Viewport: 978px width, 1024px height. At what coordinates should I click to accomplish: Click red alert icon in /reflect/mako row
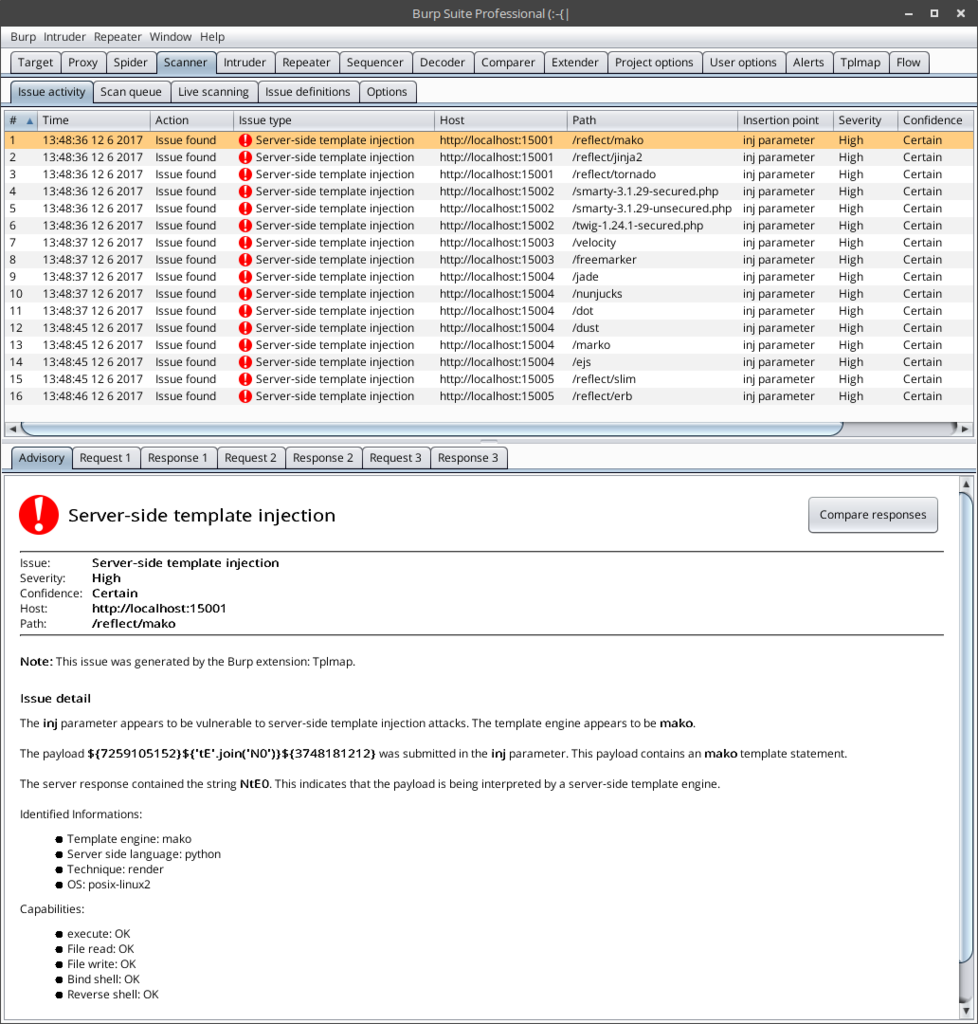245,141
